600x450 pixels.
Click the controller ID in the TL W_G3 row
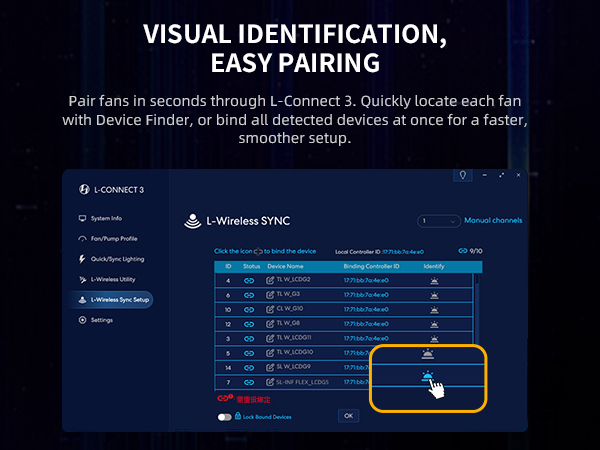click(x=366, y=295)
